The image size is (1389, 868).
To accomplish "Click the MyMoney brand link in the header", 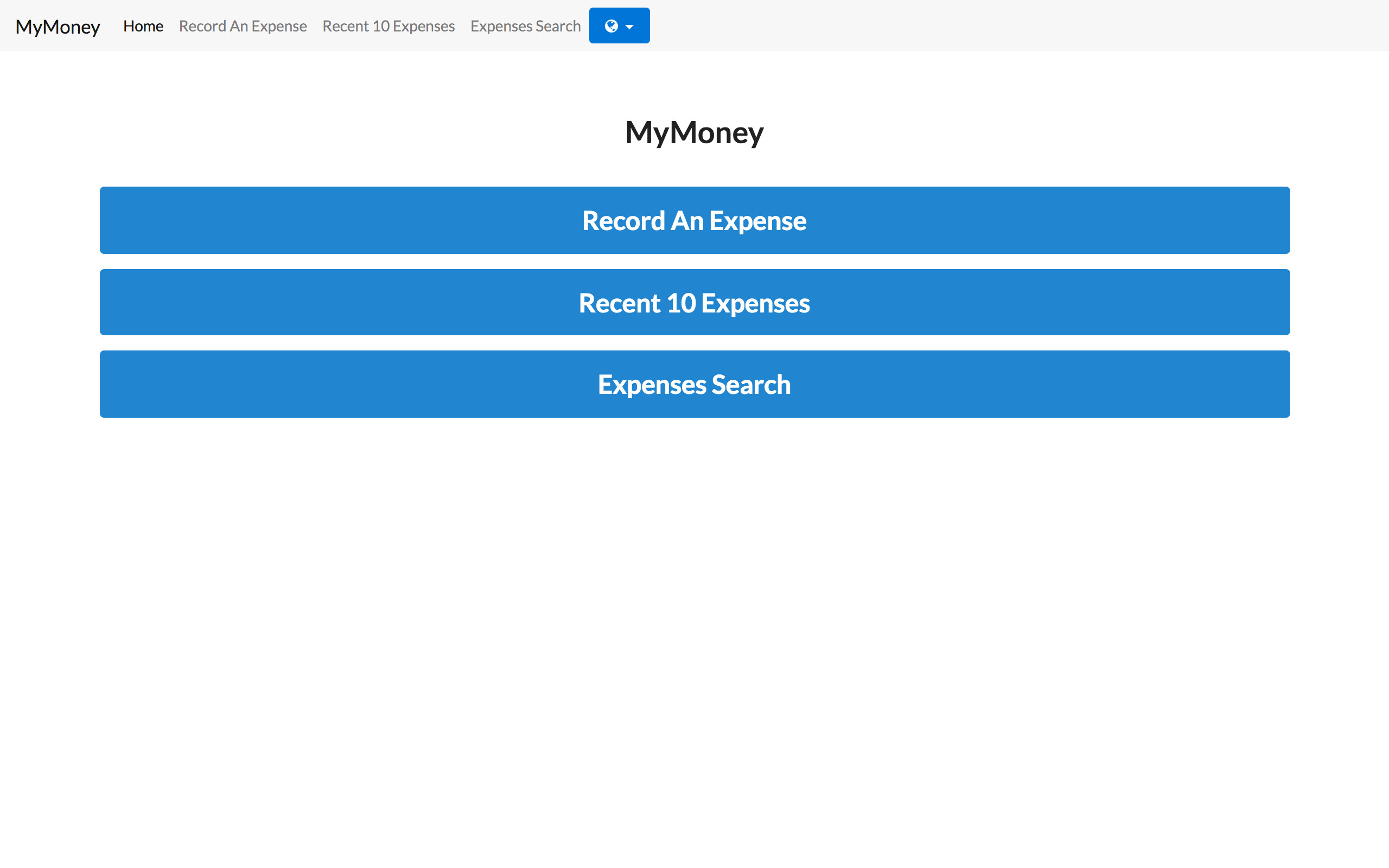I will pos(58,27).
